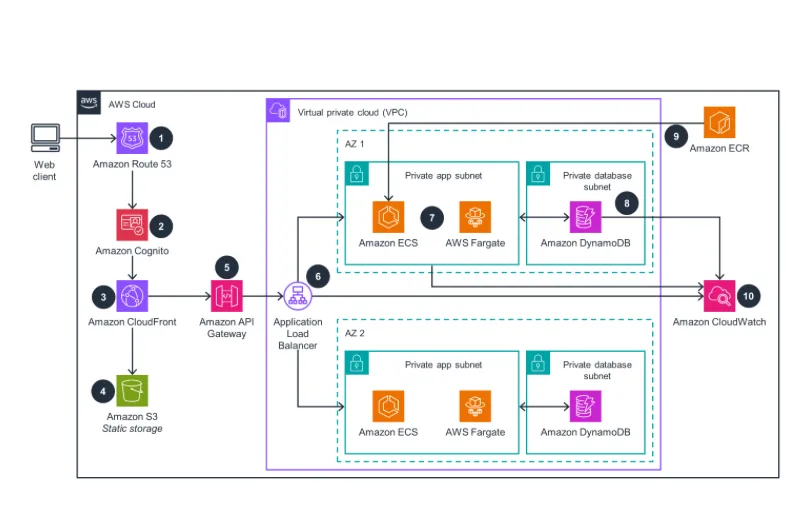This screenshot has width=802, height=514.
Task: Click the AWS Fargate icon in AZ 1
Action: click(x=475, y=217)
